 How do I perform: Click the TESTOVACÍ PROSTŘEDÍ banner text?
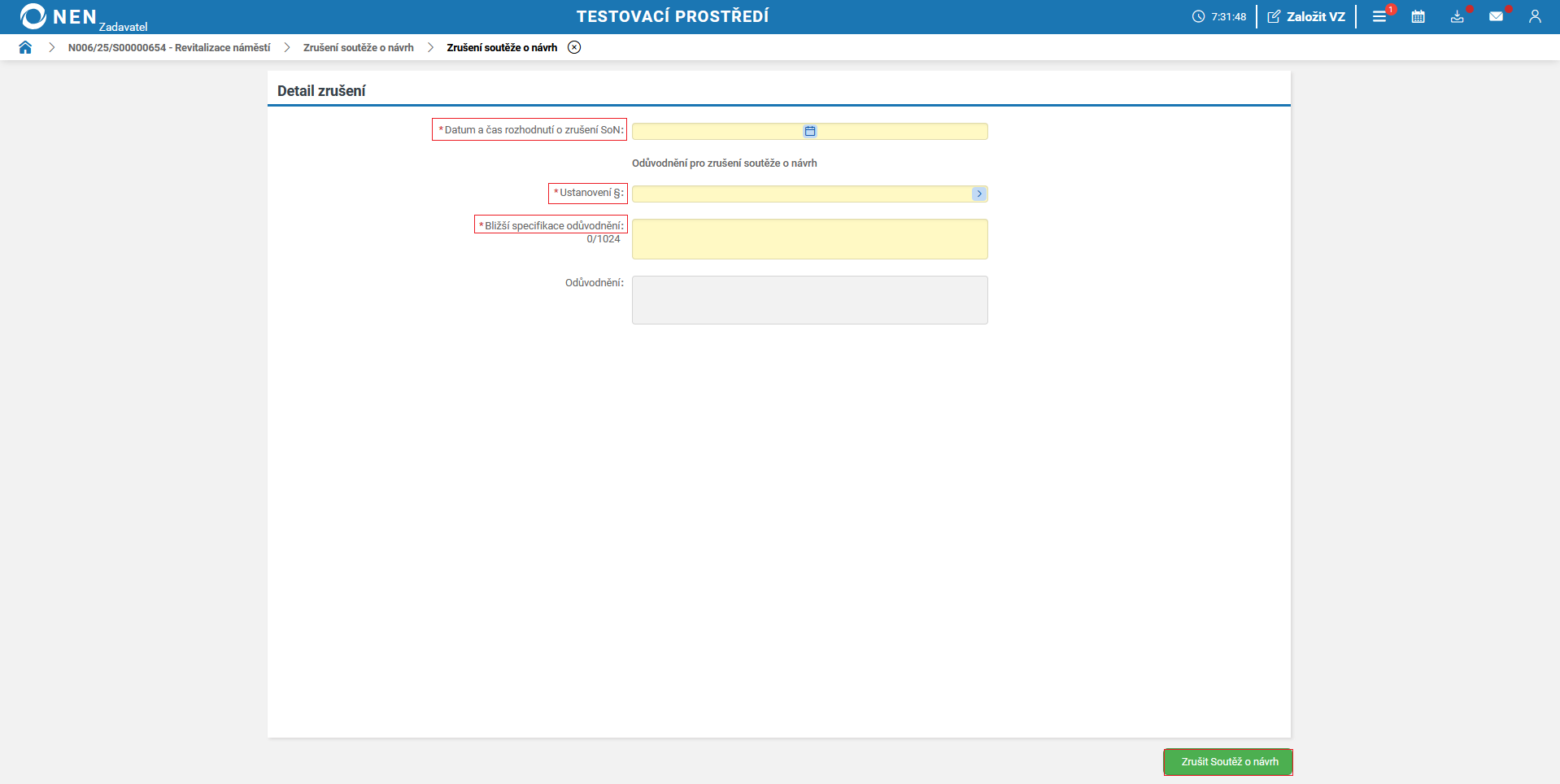point(673,16)
